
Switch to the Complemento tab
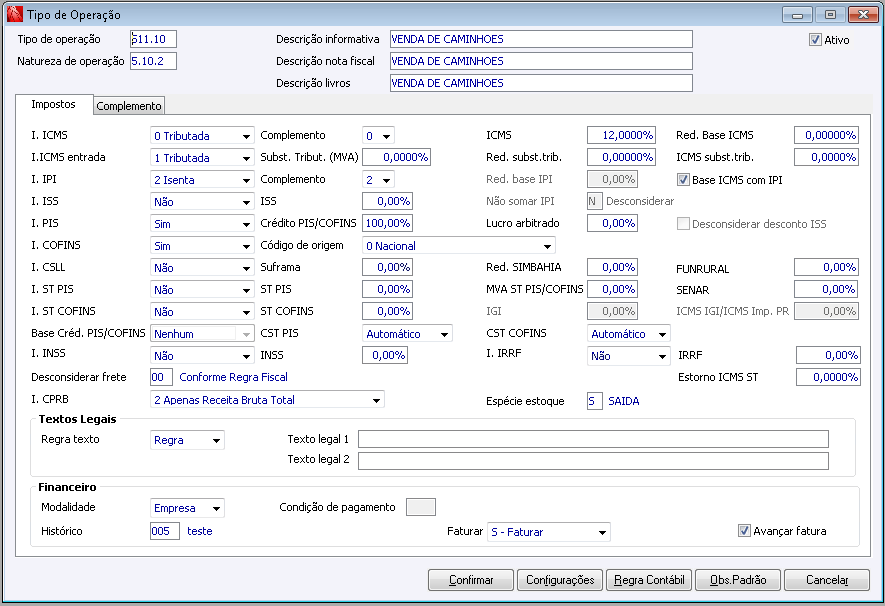tap(129, 106)
